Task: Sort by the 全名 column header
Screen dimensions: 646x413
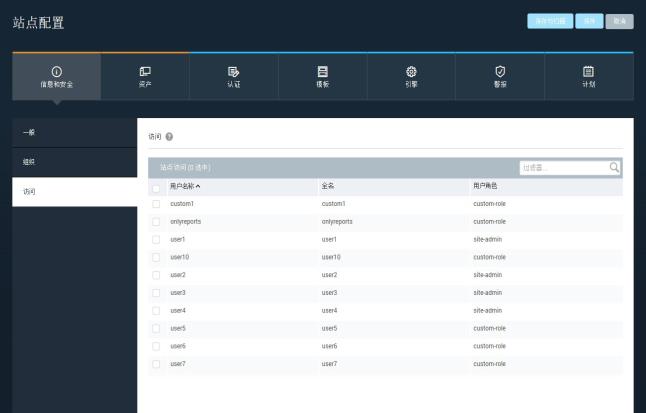Action: click(328, 187)
